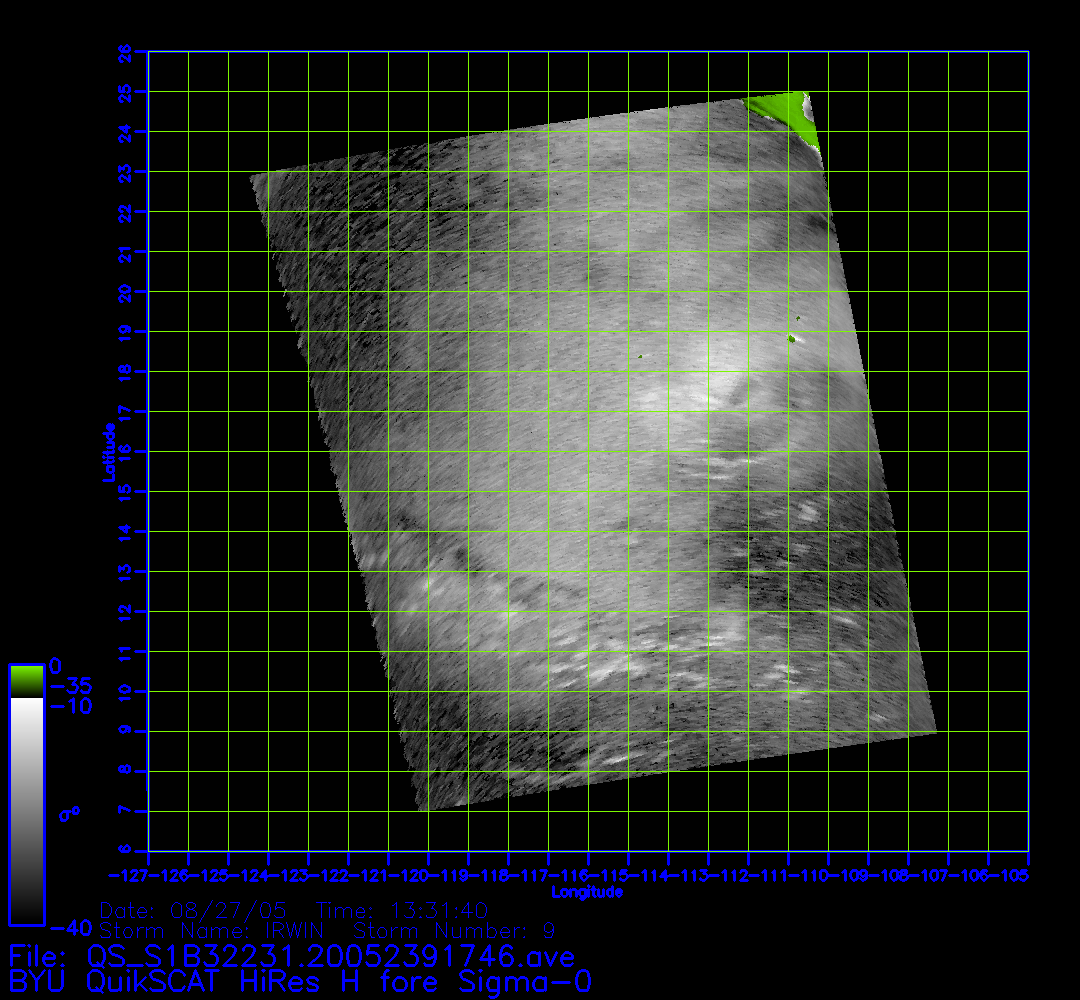The width and height of the screenshot is (1080, 1000).
Task: Click the green swatch atop the colorbar
Action: (x=26, y=681)
